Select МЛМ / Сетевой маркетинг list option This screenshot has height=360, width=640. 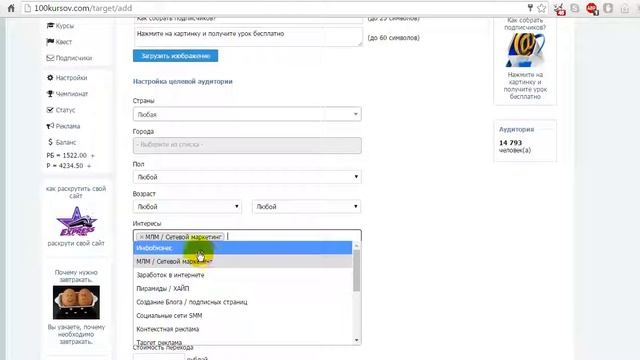click(x=242, y=261)
